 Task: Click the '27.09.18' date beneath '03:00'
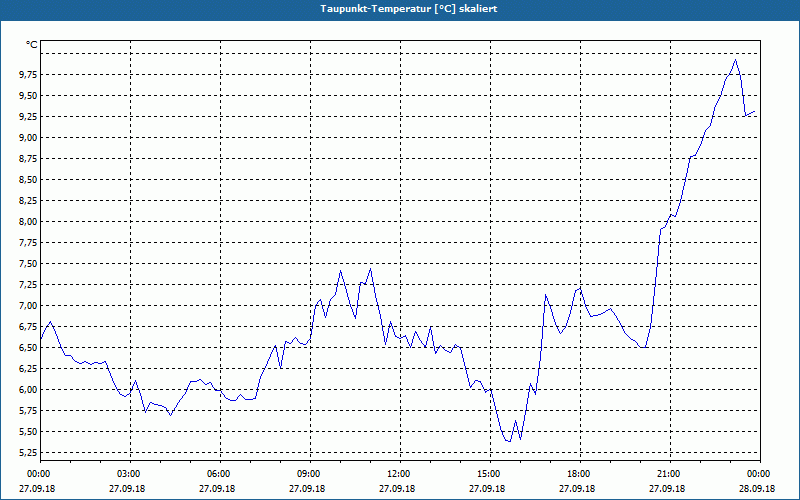click(x=127, y=488)
